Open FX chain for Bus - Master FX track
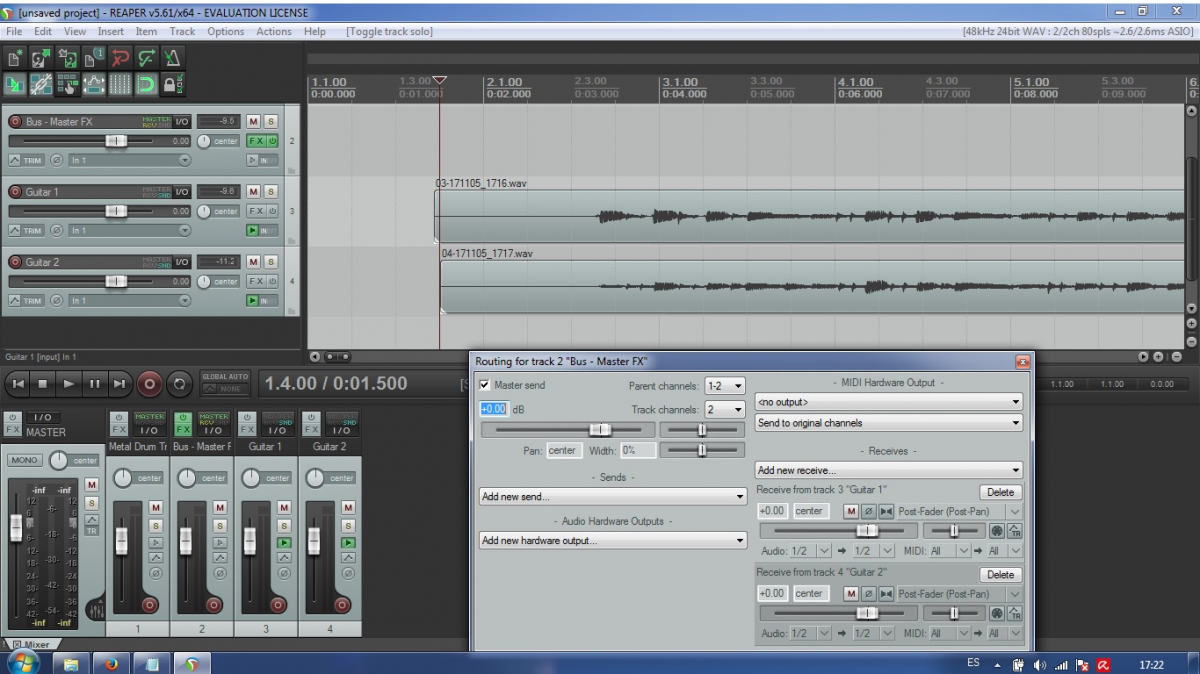 pyautogui.click(x=256, y=141)
